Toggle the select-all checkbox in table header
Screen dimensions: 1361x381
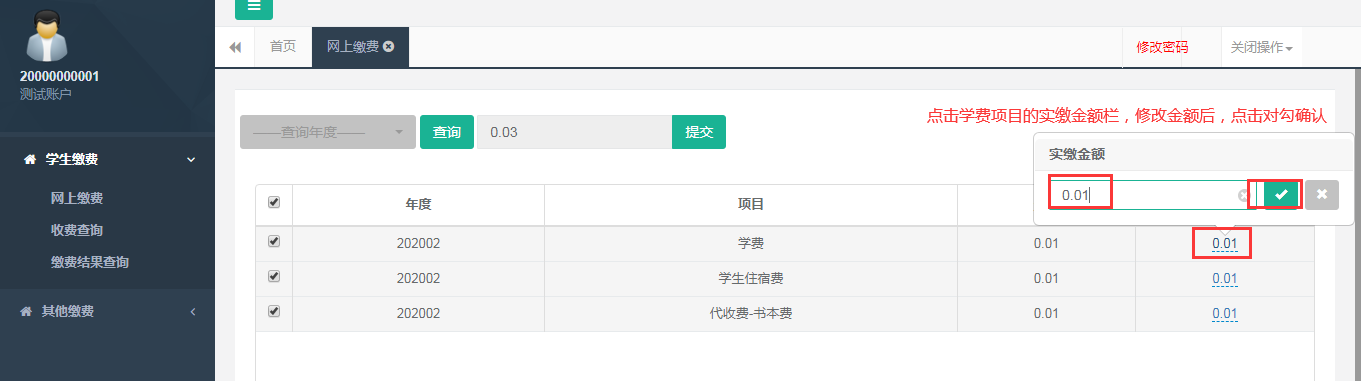coord(274,202)
